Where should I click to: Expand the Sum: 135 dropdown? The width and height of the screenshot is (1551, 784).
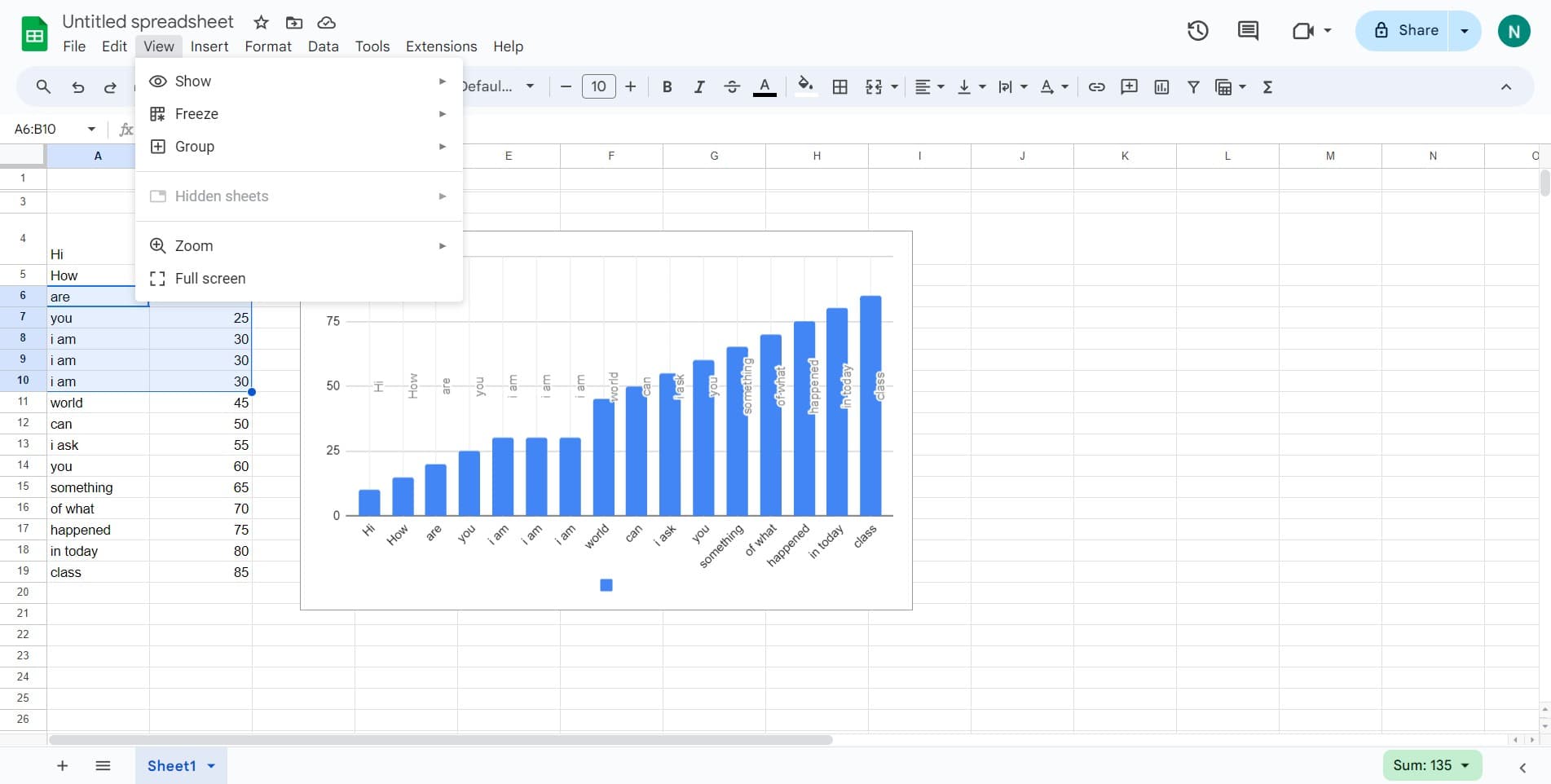[x=1465, y=765]
